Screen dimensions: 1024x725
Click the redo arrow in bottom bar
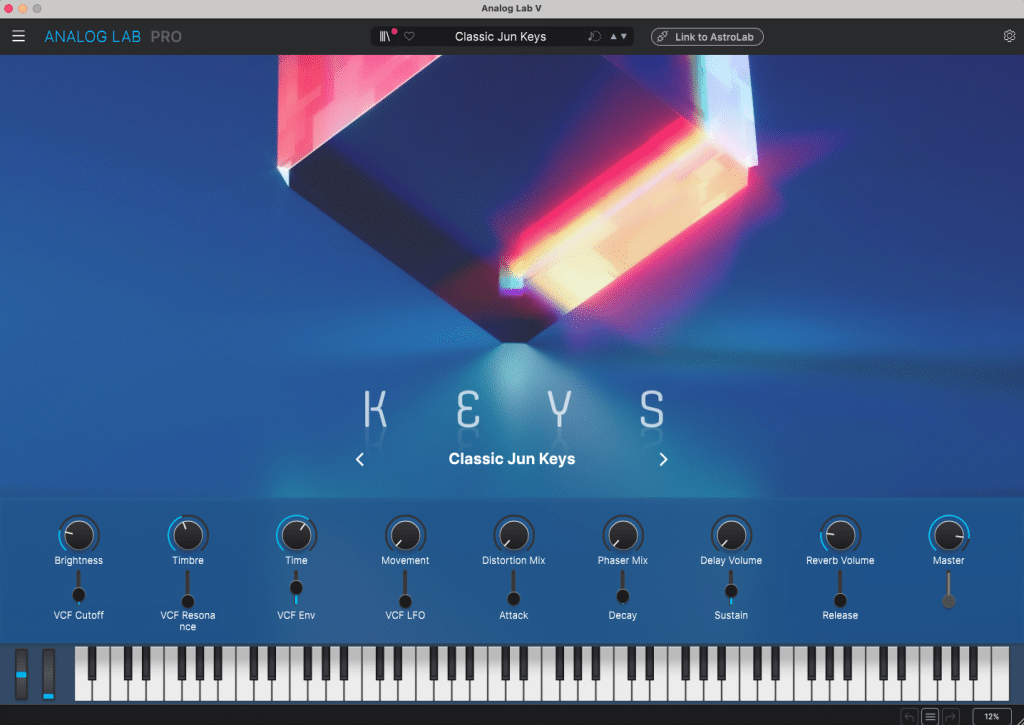951,716
